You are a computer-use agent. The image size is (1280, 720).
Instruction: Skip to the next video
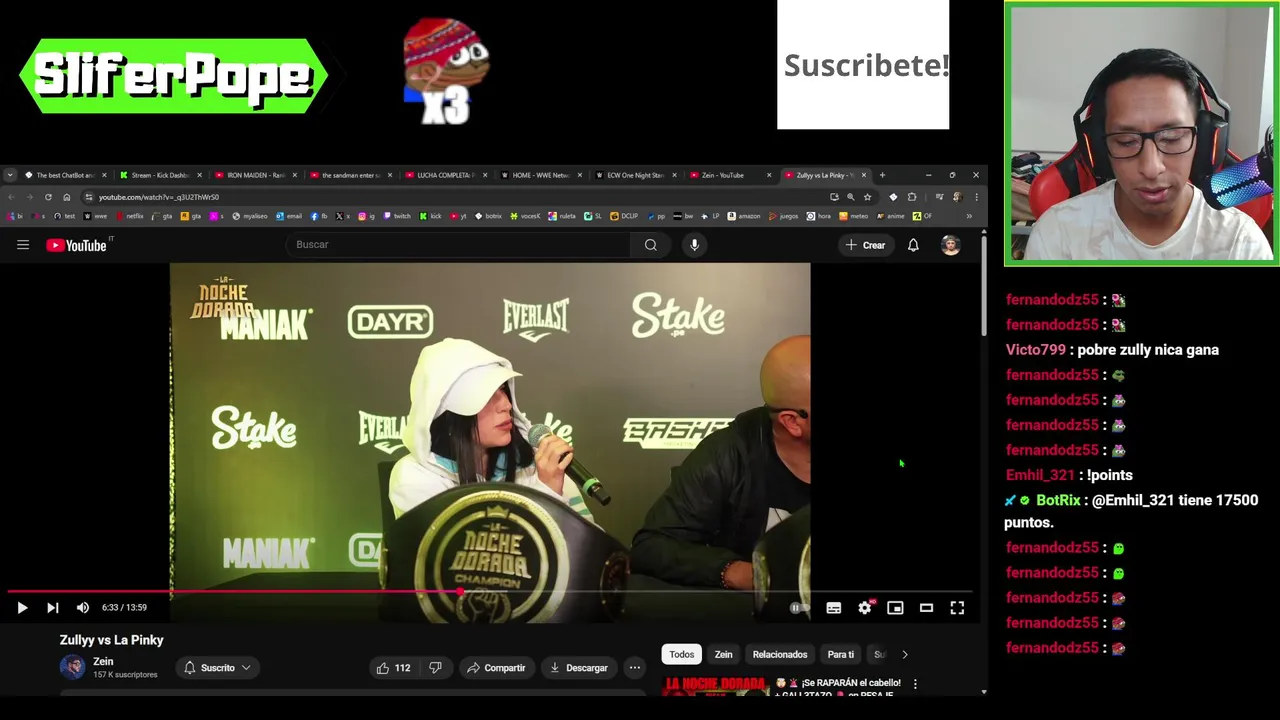click(x=52, y=607)
